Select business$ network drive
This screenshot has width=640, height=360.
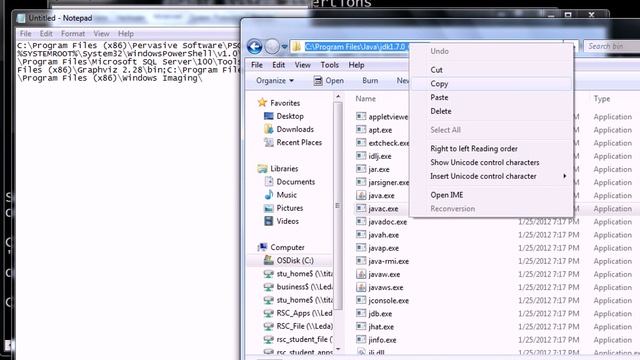pos(304,287)
